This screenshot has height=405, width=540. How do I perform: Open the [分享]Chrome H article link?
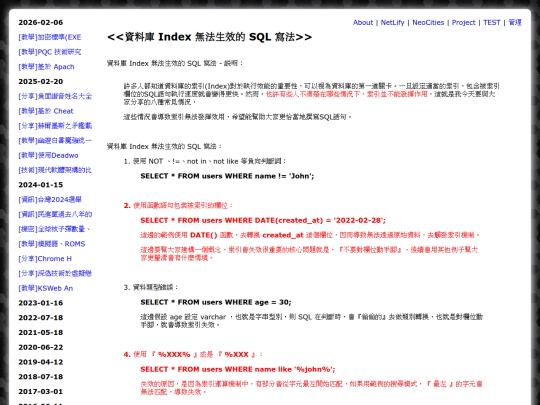(45, 259)
